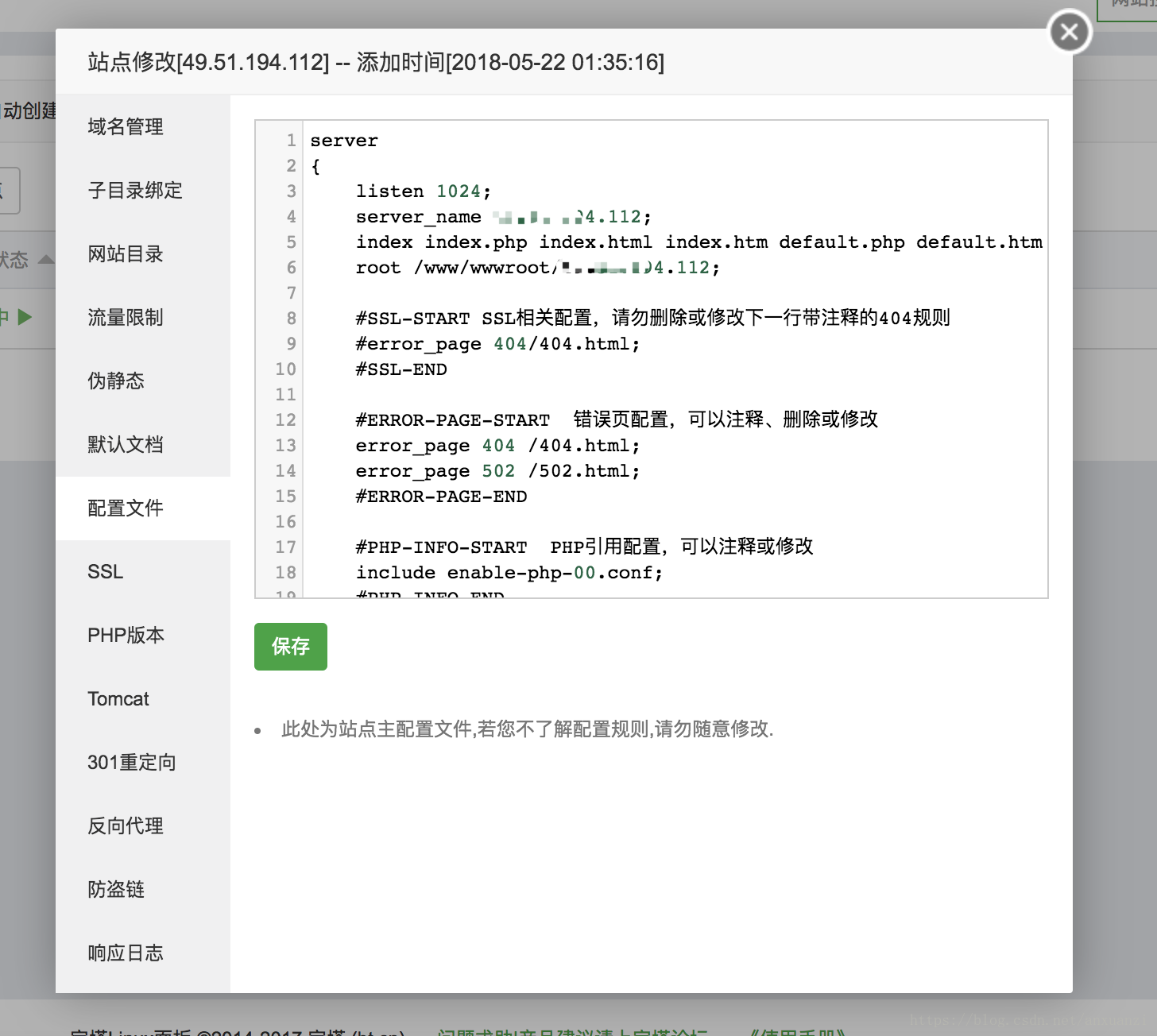
Task: Open the 流量限制 traffic limit tab
Action: (x=126, y=318)
